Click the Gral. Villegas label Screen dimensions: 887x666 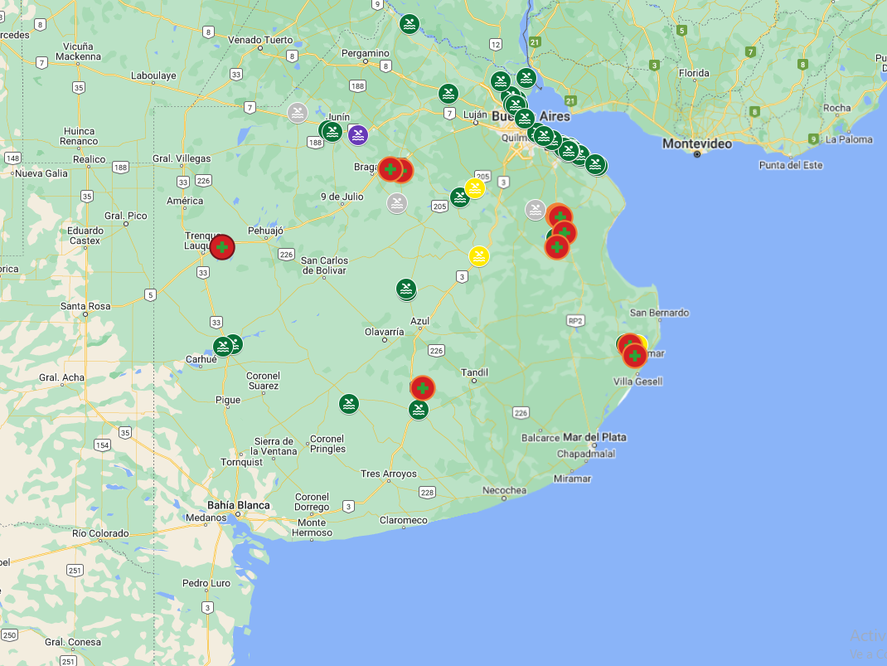[x=182, y=158]
